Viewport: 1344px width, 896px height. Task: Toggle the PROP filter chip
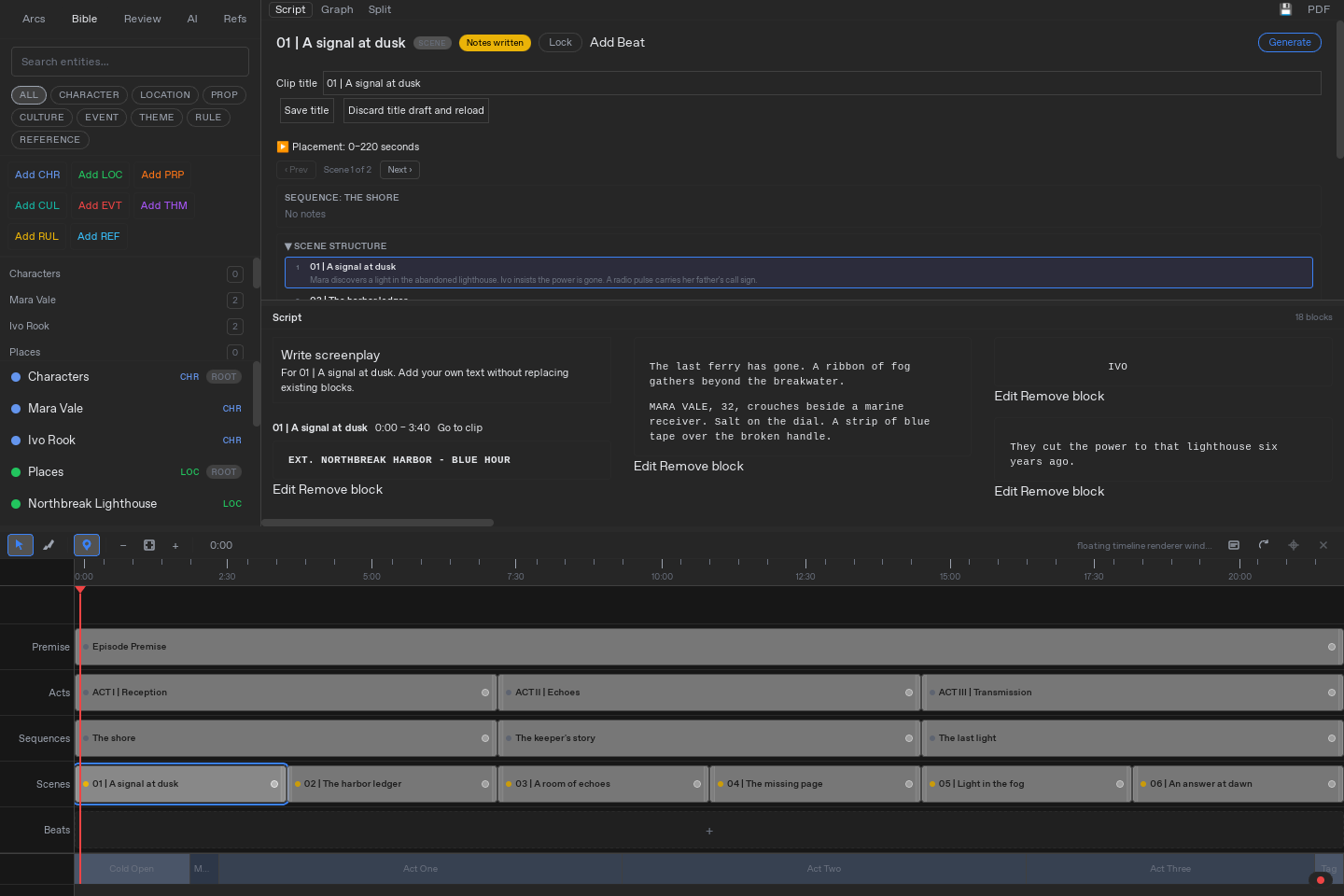(224, 95)
